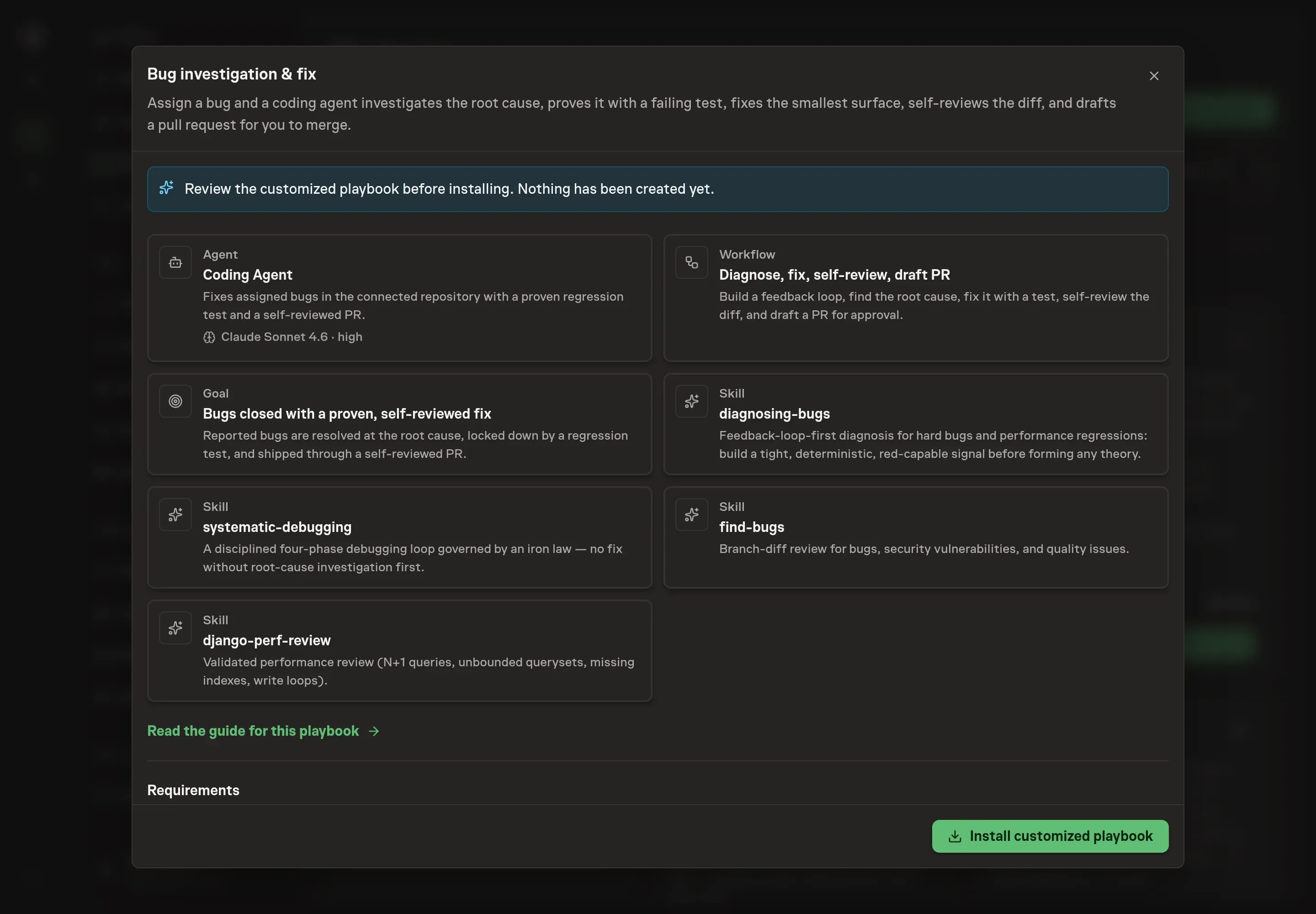Click the Skill label above diagnosing-bugs

coord(732,393)
